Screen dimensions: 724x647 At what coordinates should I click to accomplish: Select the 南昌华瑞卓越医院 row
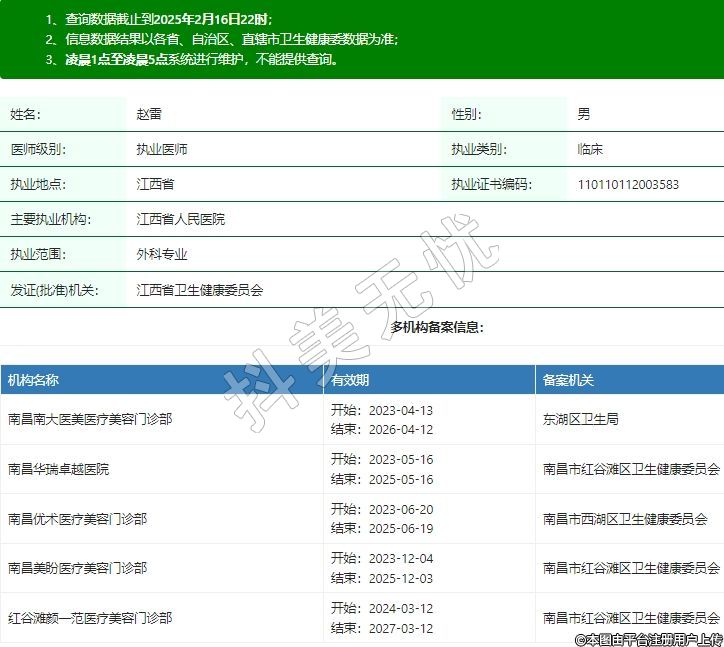click(x=59, y=469)
